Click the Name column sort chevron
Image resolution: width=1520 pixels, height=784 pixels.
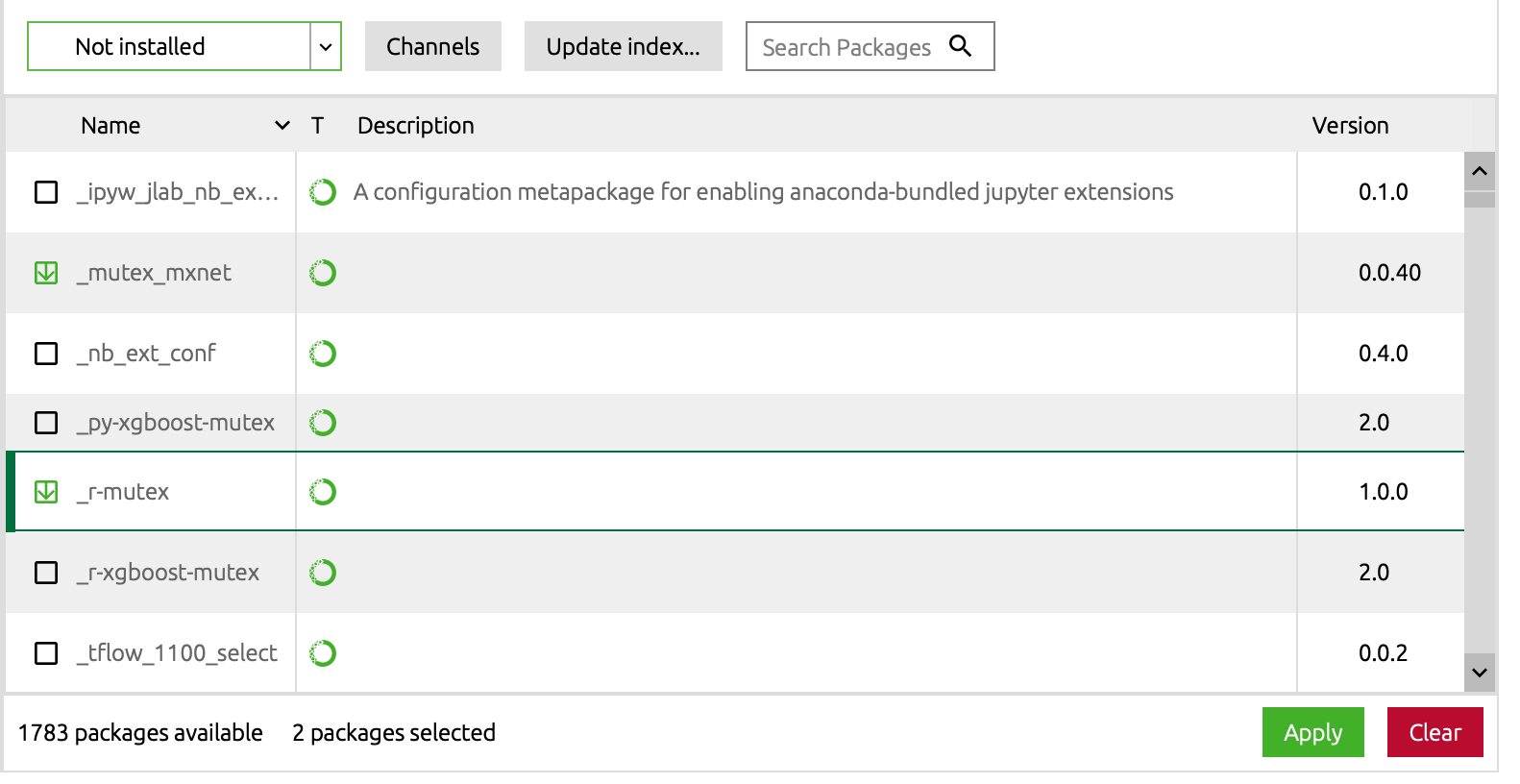tap(282, 126)
